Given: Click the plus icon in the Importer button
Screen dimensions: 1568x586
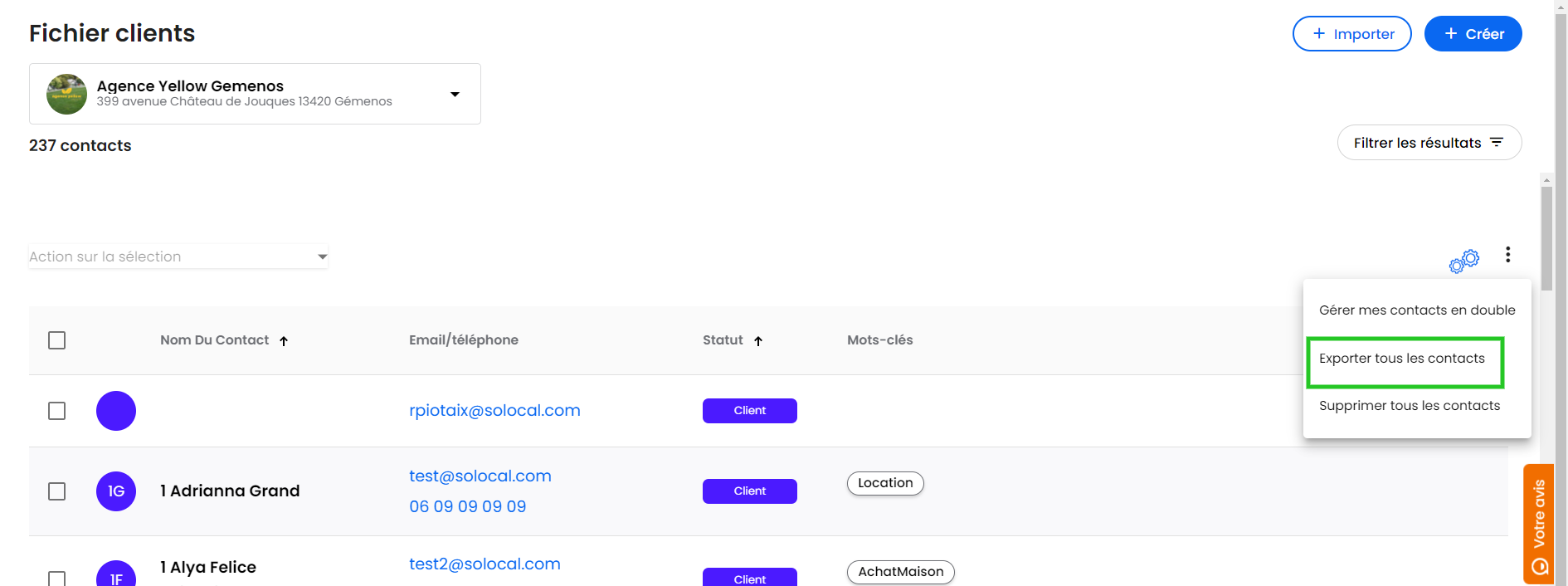Looking at the screenshot, I should point(1319,33).
